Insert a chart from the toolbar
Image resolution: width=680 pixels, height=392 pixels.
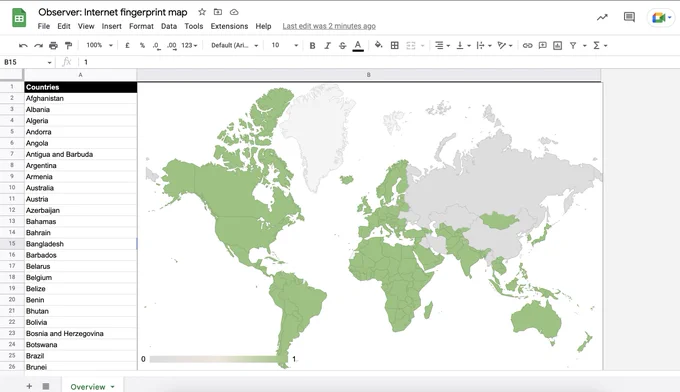point(558,46)
